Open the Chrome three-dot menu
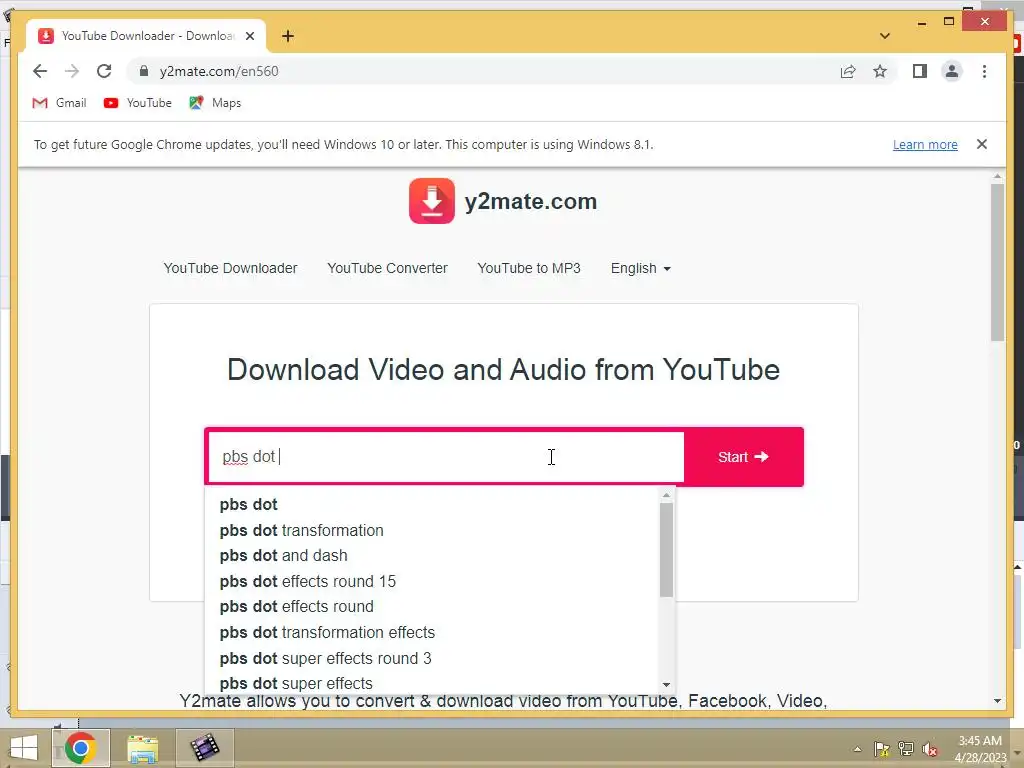 tap(984, 71)
